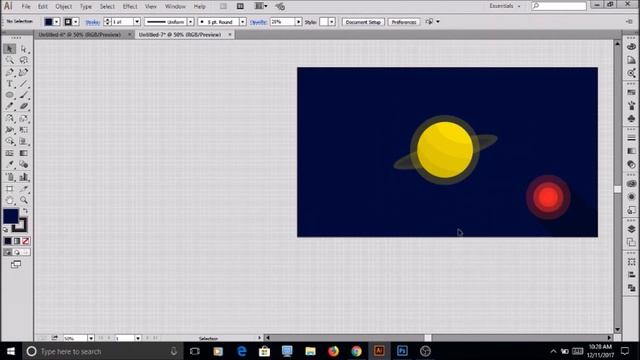Switch to the Untitled-6 document tab
The width and height of the screenshot is (640, 360).
(80, 35)
